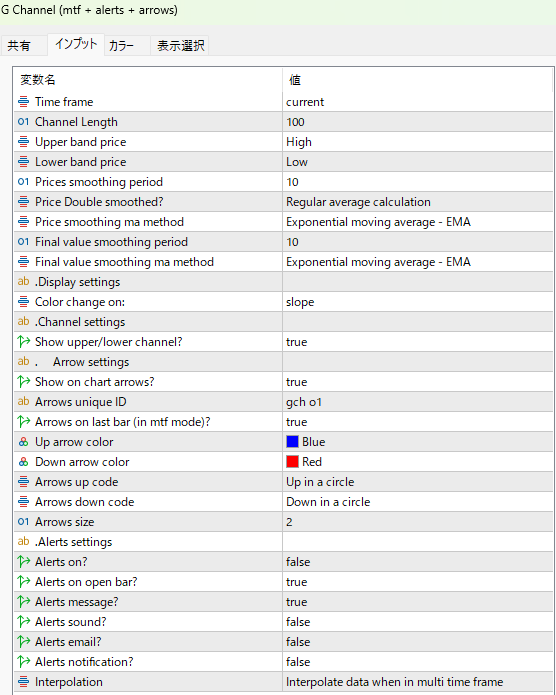Toggle the Alerts on? false value
This screenshot has width=556, height=695.
tap(418, 562)
